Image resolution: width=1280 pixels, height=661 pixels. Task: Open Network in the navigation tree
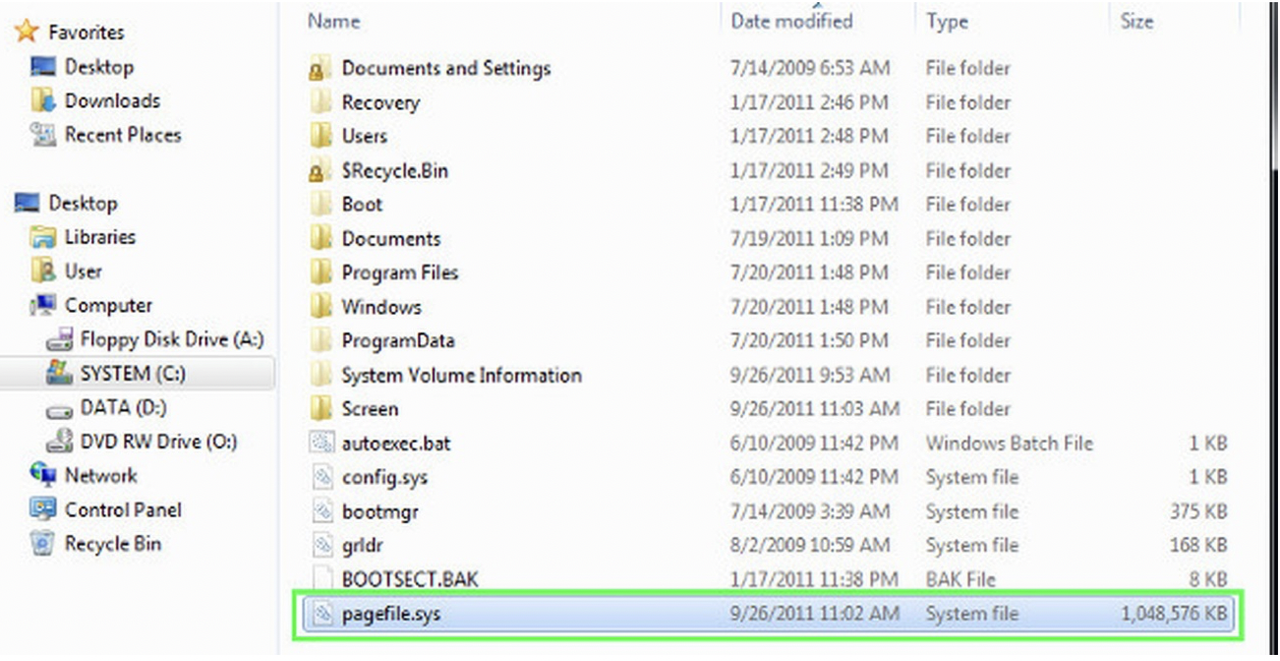(101, 476)
